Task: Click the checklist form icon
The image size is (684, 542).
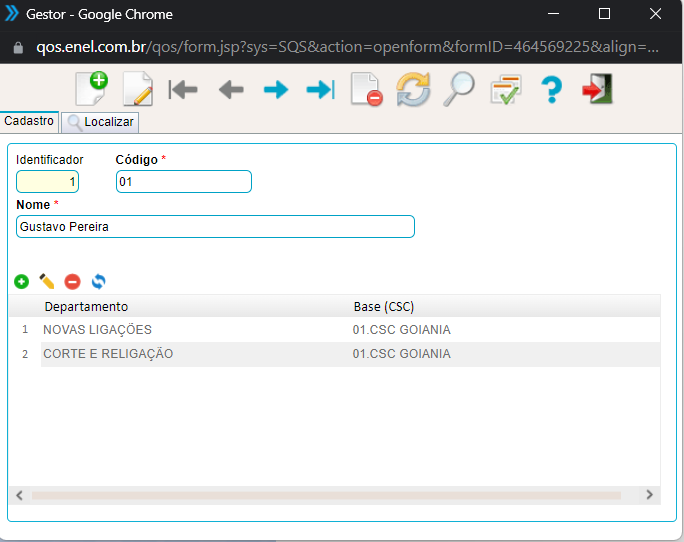Action: click(505, 90)
